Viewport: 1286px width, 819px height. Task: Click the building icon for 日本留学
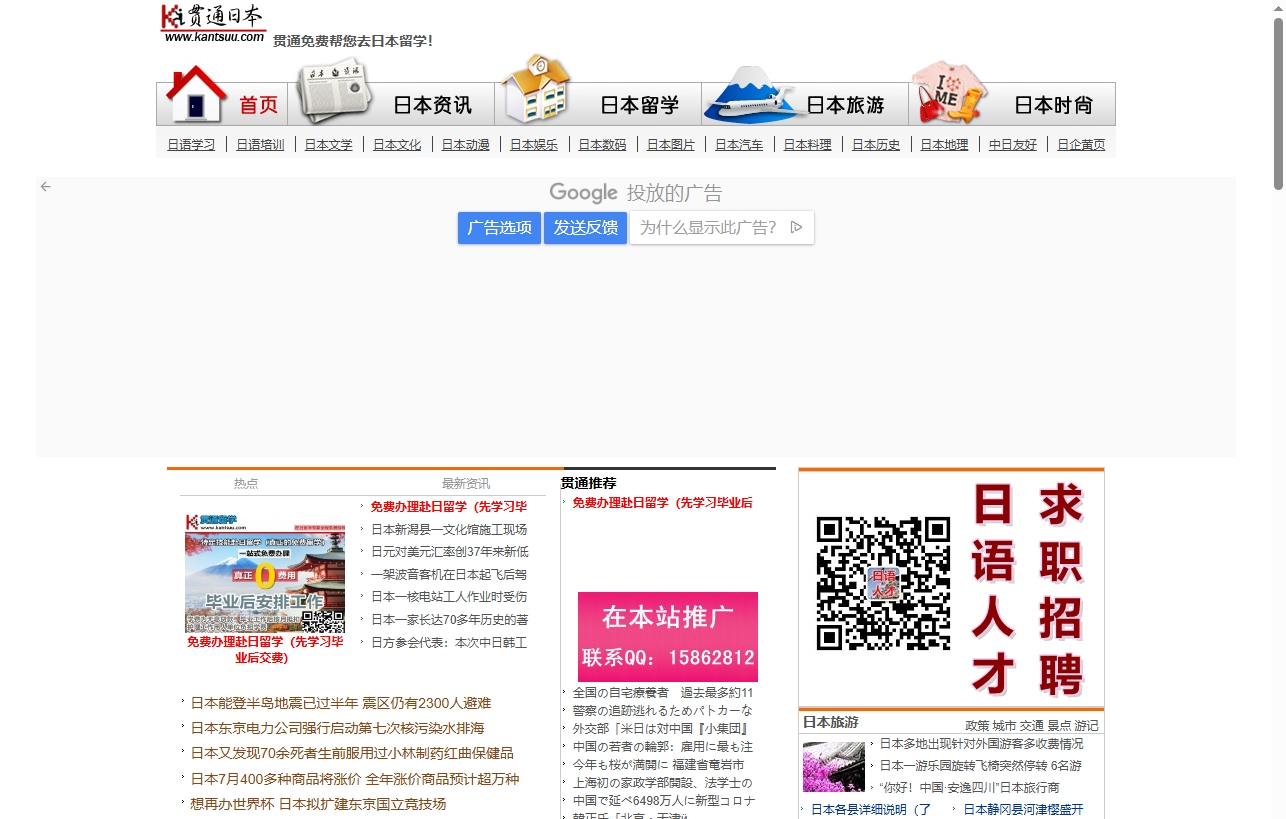535,89
